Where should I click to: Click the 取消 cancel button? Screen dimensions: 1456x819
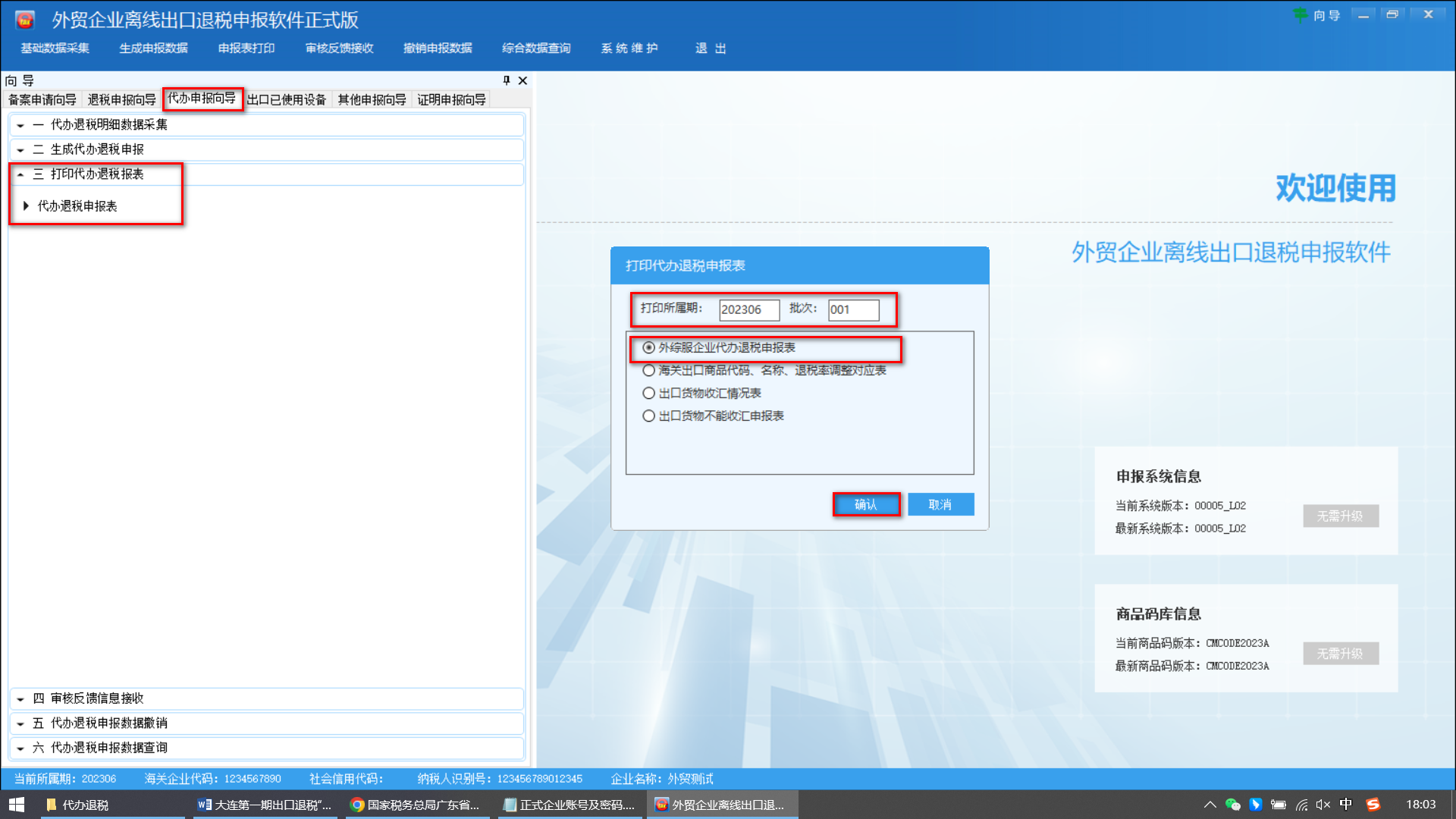click(x=940, y=504)
